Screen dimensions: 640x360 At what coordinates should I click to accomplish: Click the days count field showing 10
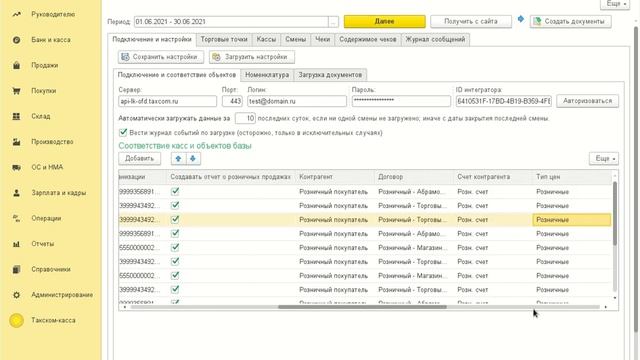245,118
